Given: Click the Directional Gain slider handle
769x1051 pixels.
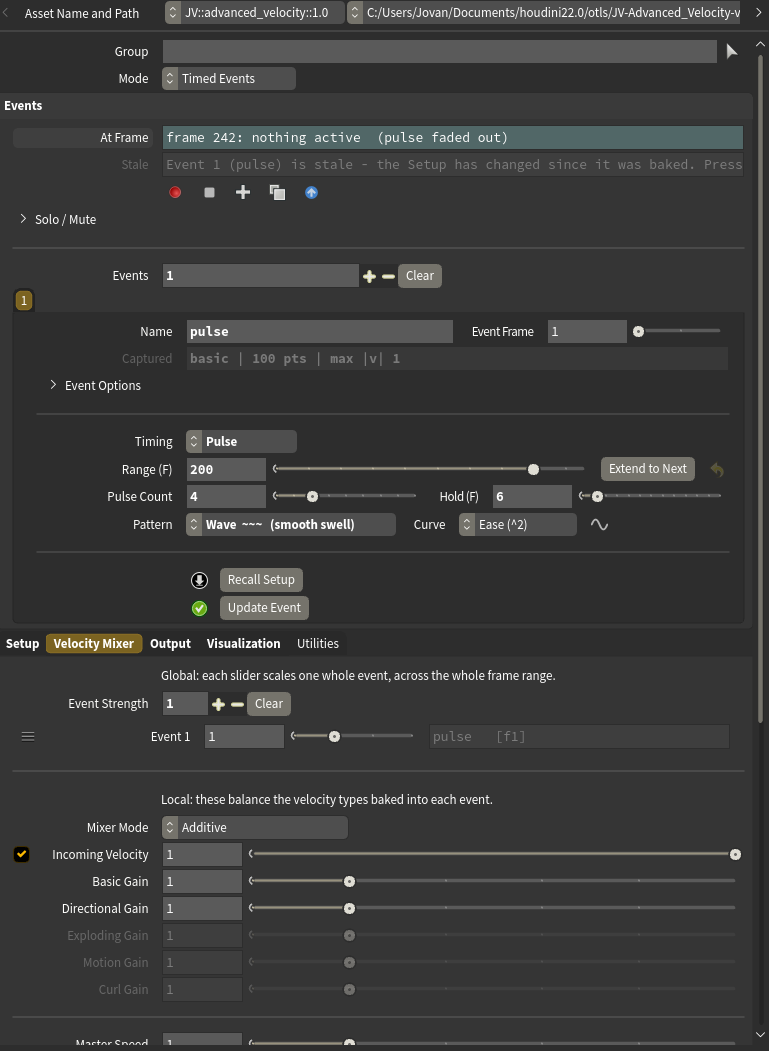Looking at the screenshot, I should [x=349, y=908].
